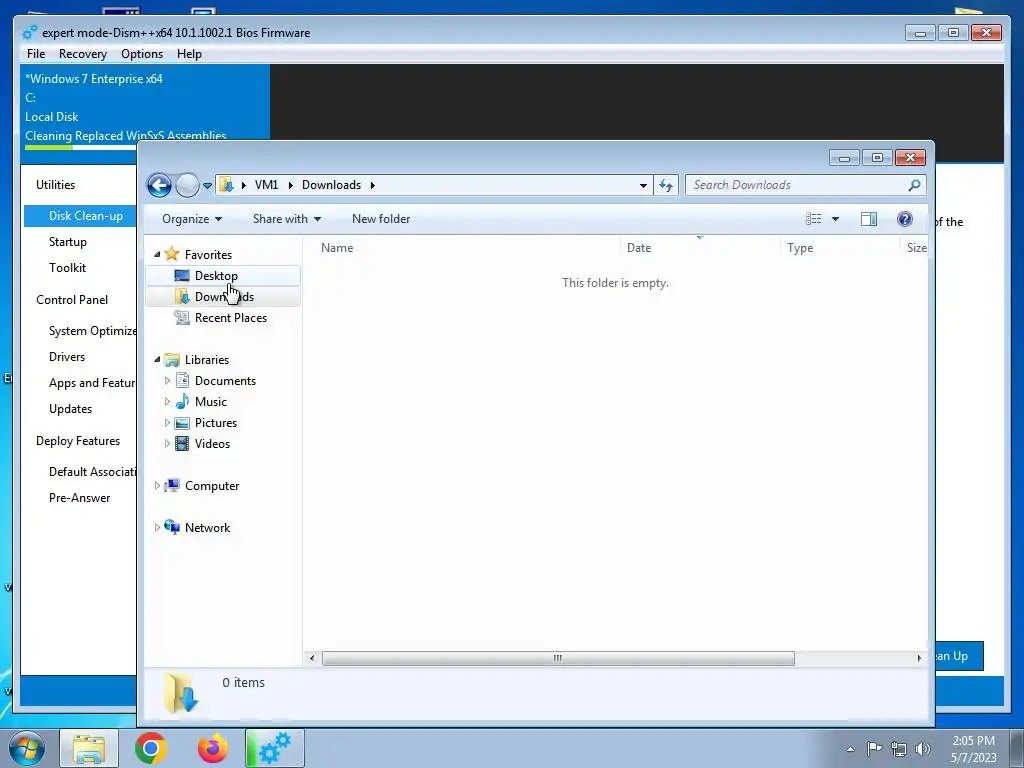Screen dimensions: 1024x768
Task: Click the scrollbar right arrow
Action: (x=919, y=658)
